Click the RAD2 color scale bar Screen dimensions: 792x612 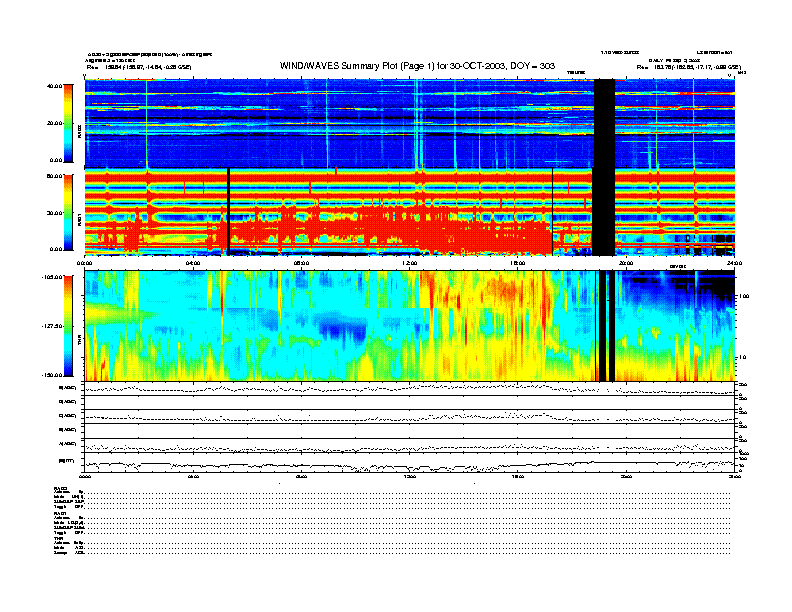[x=68, y=123]
